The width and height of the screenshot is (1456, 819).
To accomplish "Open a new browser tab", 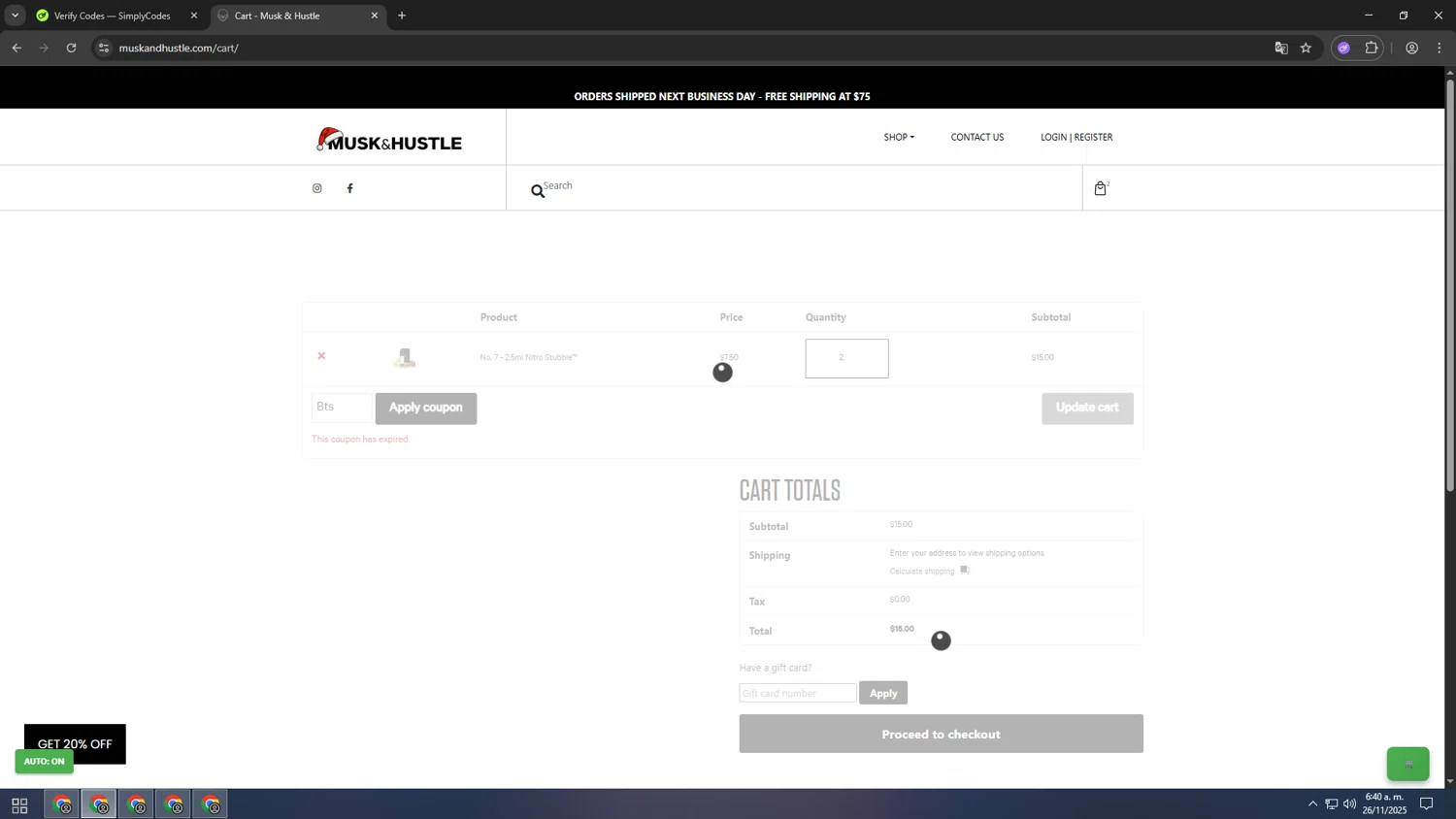I will click(402, 16).
